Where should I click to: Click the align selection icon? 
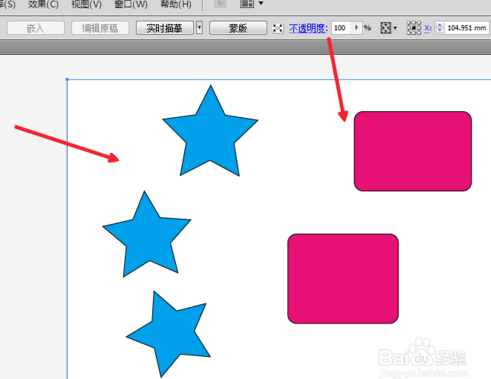(386, 28)
